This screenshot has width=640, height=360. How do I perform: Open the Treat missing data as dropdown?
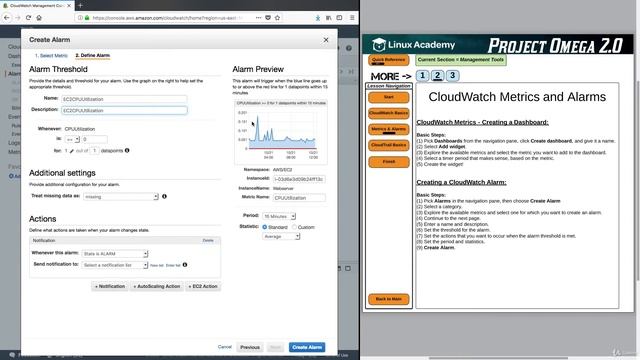(x=121, y=197)
